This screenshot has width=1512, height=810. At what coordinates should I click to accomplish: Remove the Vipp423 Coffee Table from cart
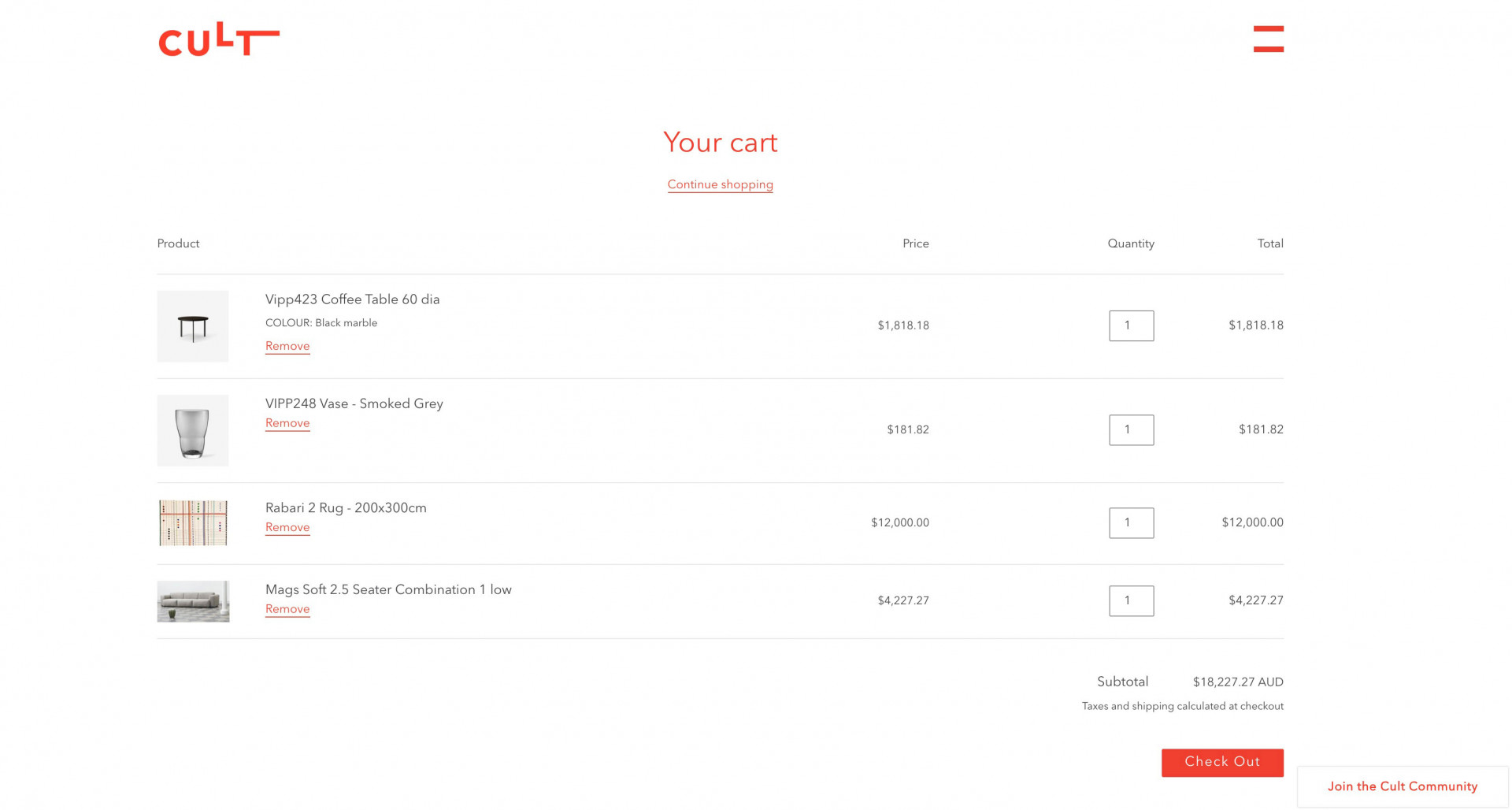click(x=287, y=346)
